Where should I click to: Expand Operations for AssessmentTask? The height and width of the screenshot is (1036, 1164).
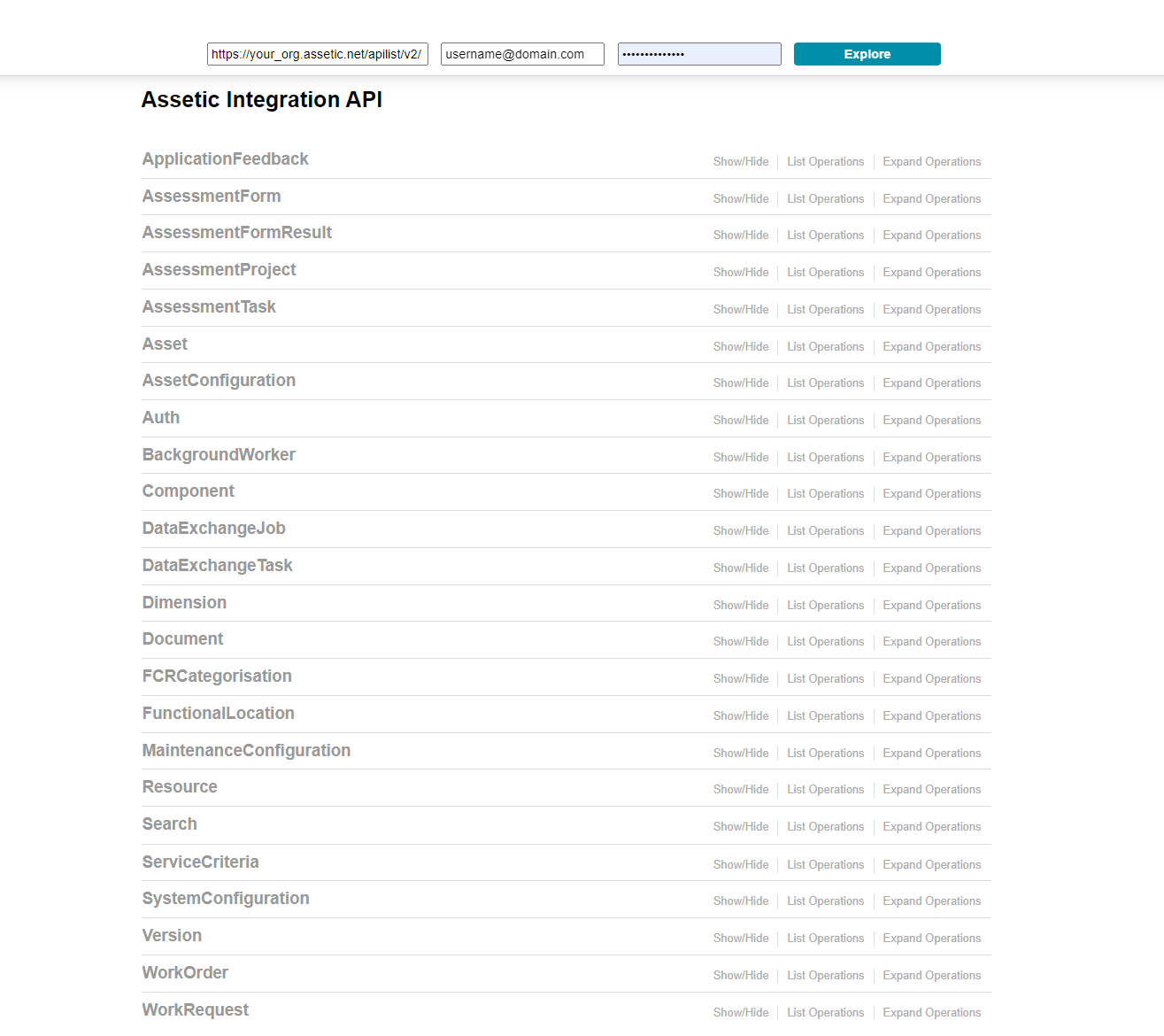pyautogui.click(x=931, y=310)
